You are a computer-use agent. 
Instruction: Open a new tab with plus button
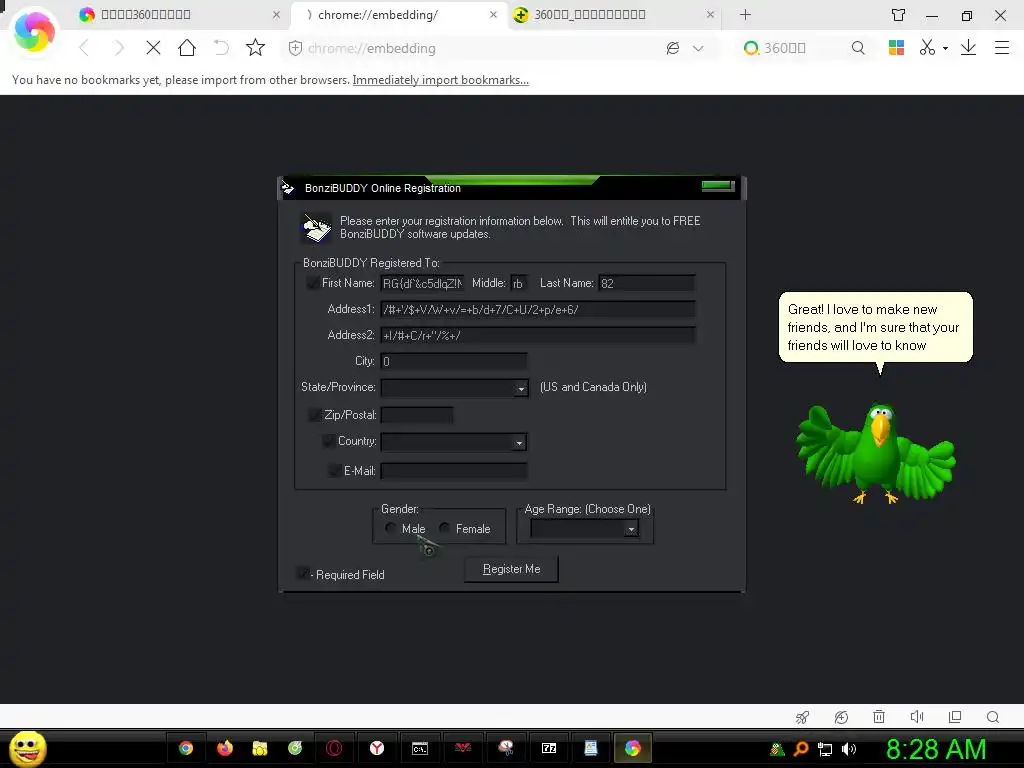point(745,14)
